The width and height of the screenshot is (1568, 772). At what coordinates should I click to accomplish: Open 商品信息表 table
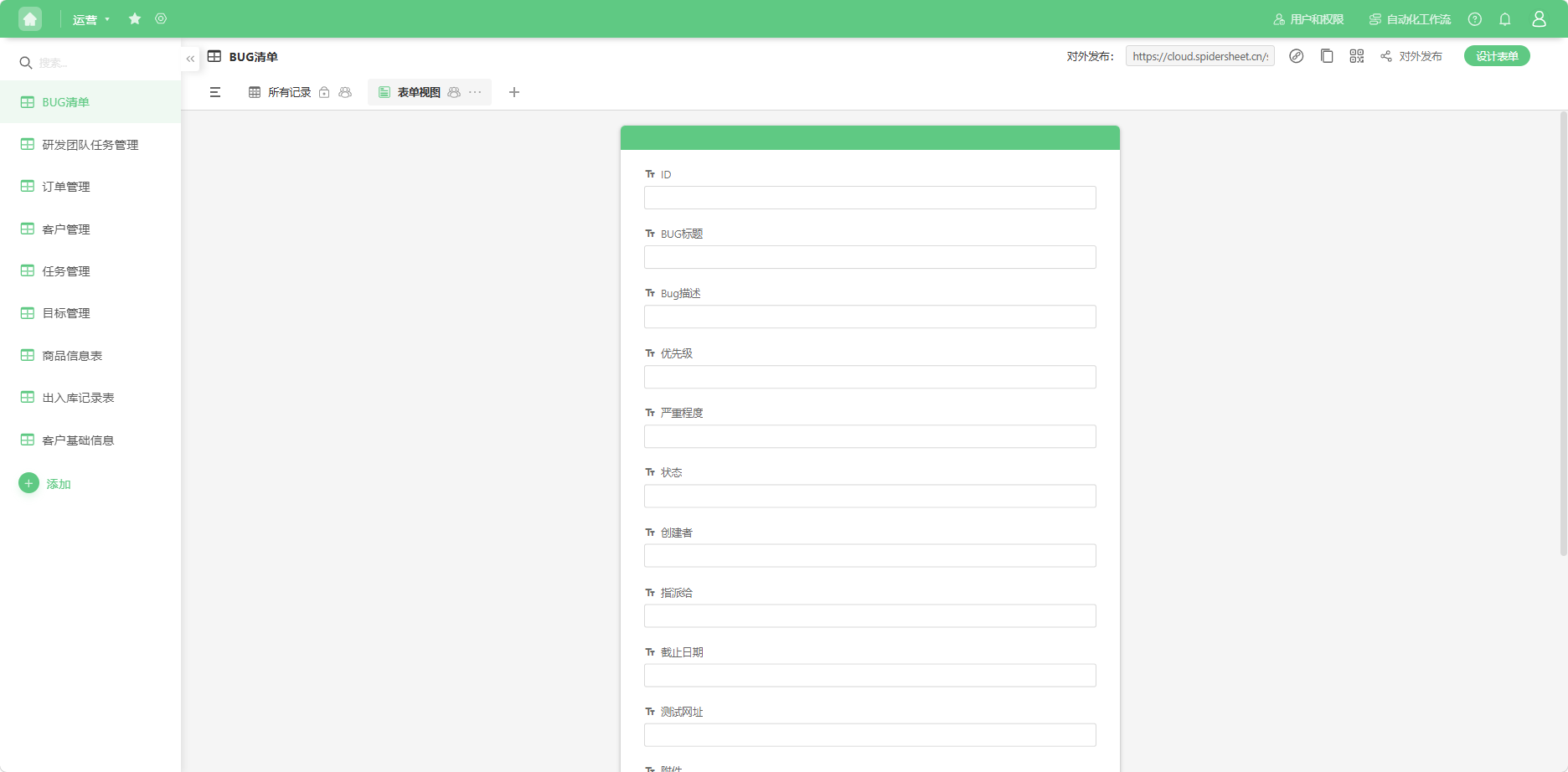(x=90, y=356)
